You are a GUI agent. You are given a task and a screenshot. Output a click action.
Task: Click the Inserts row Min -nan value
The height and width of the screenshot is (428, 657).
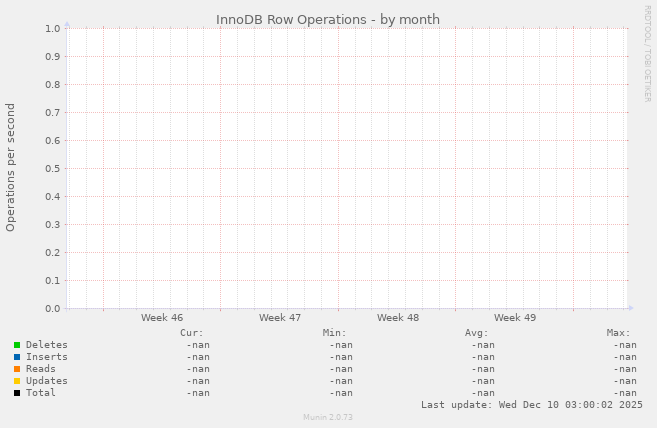(341, 357)
